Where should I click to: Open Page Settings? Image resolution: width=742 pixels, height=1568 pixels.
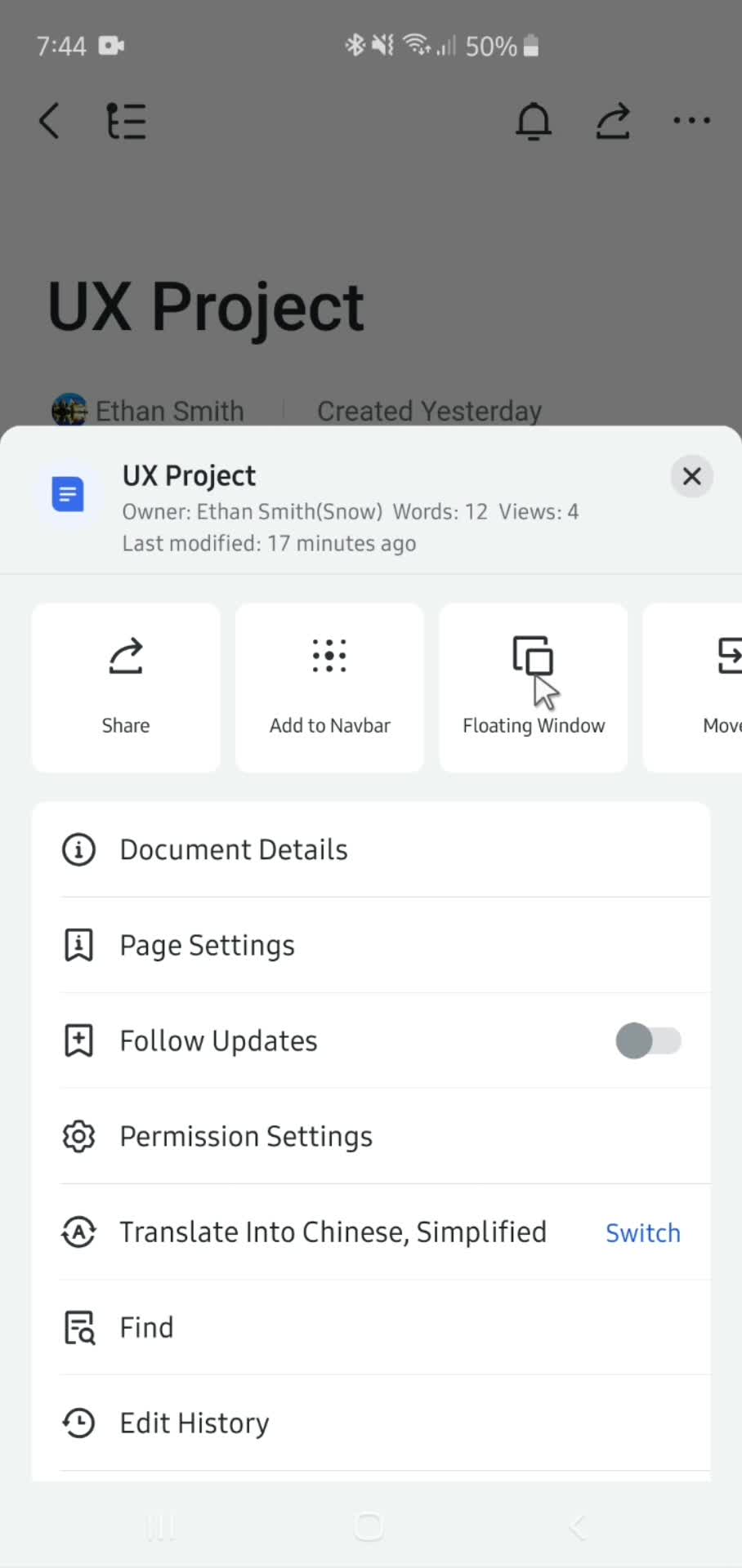pyautogui.click(x=371, y=945)
